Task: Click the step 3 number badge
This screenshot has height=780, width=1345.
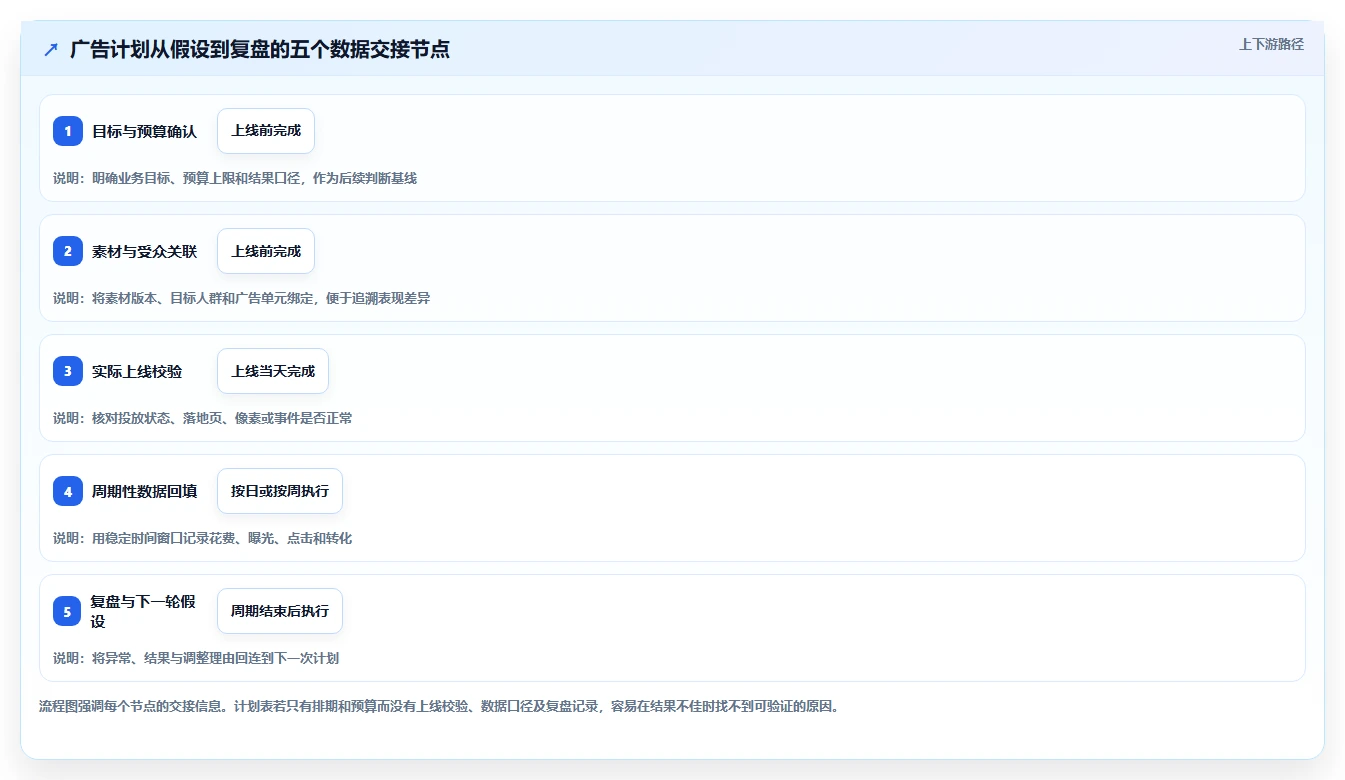Action: [x=68, y=371]
